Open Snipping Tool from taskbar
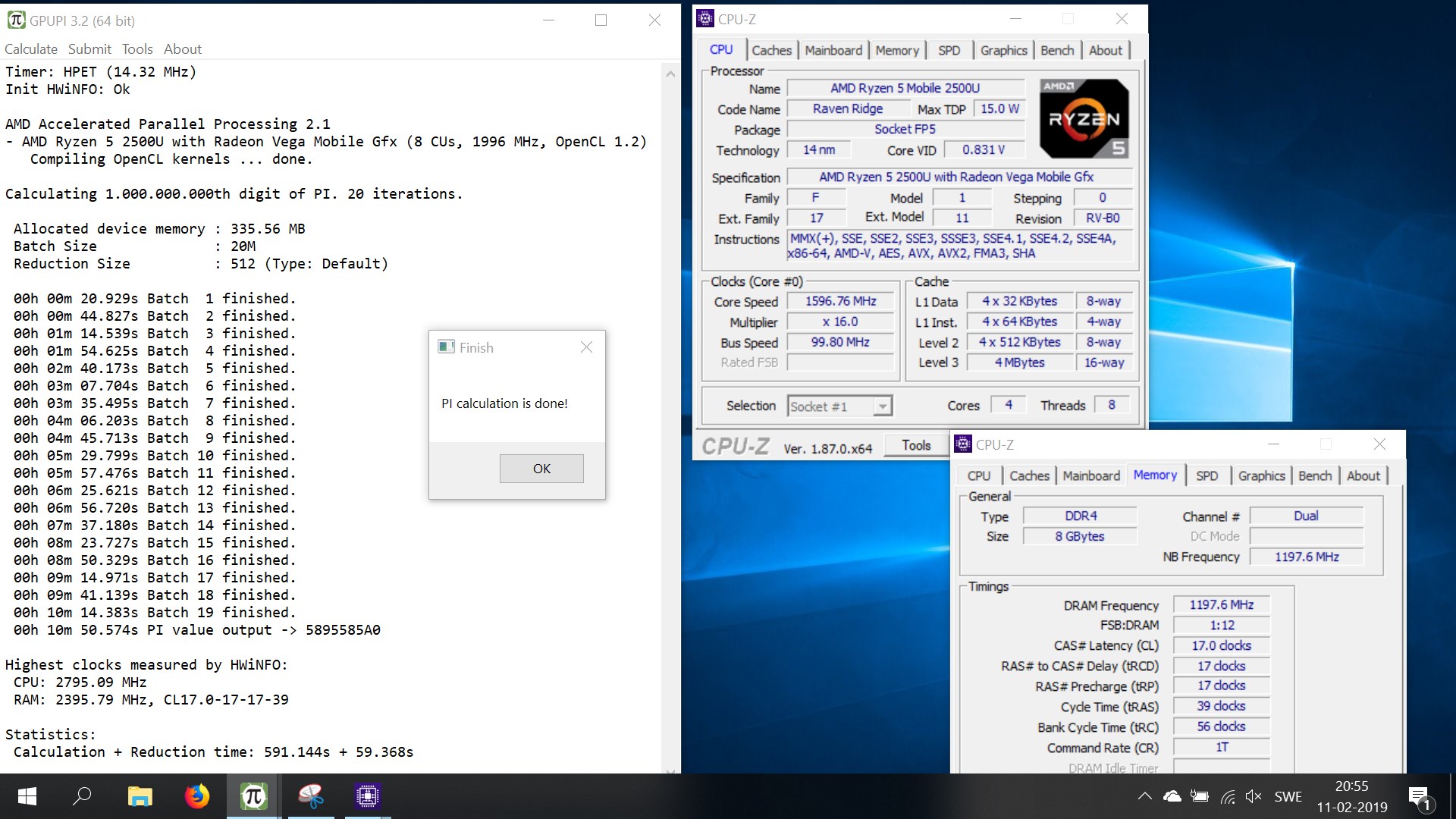1456x819 pixels. tap(311, 796)
